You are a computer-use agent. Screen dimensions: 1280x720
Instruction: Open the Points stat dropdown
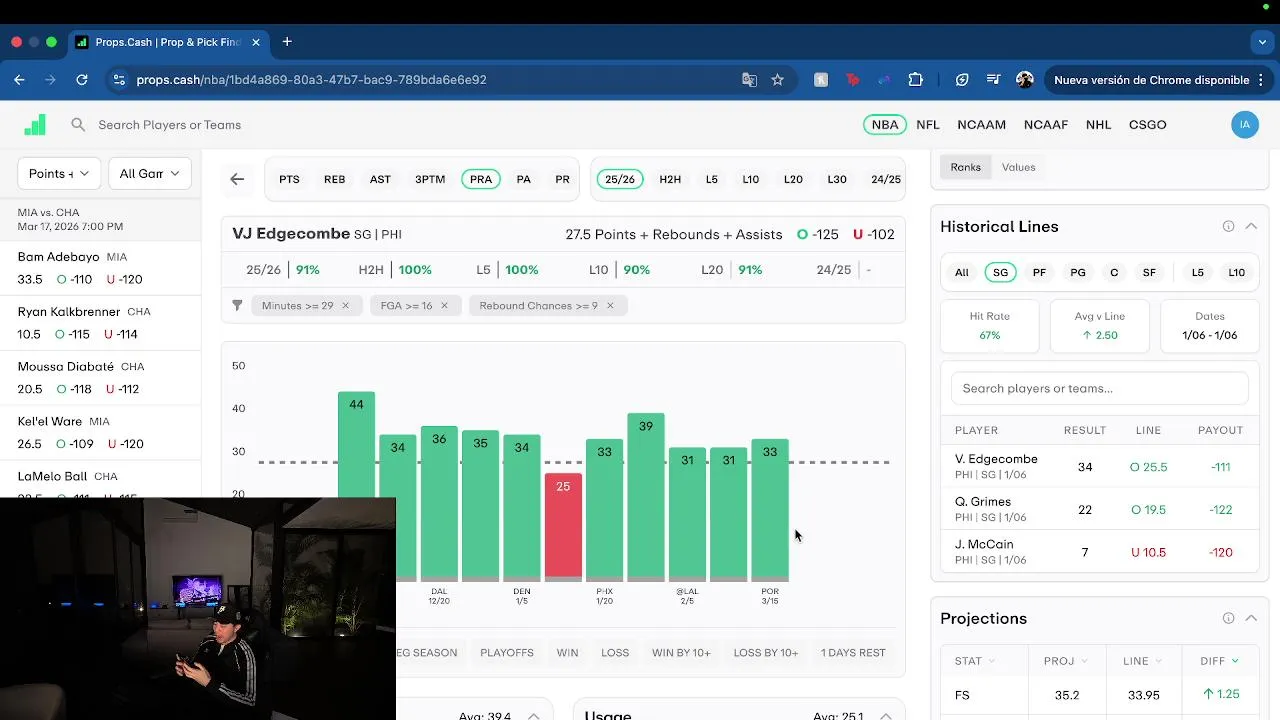59,173
